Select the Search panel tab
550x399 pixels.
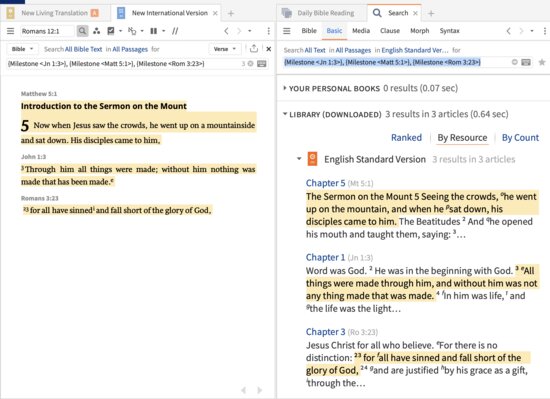click(x=398, y=13)
